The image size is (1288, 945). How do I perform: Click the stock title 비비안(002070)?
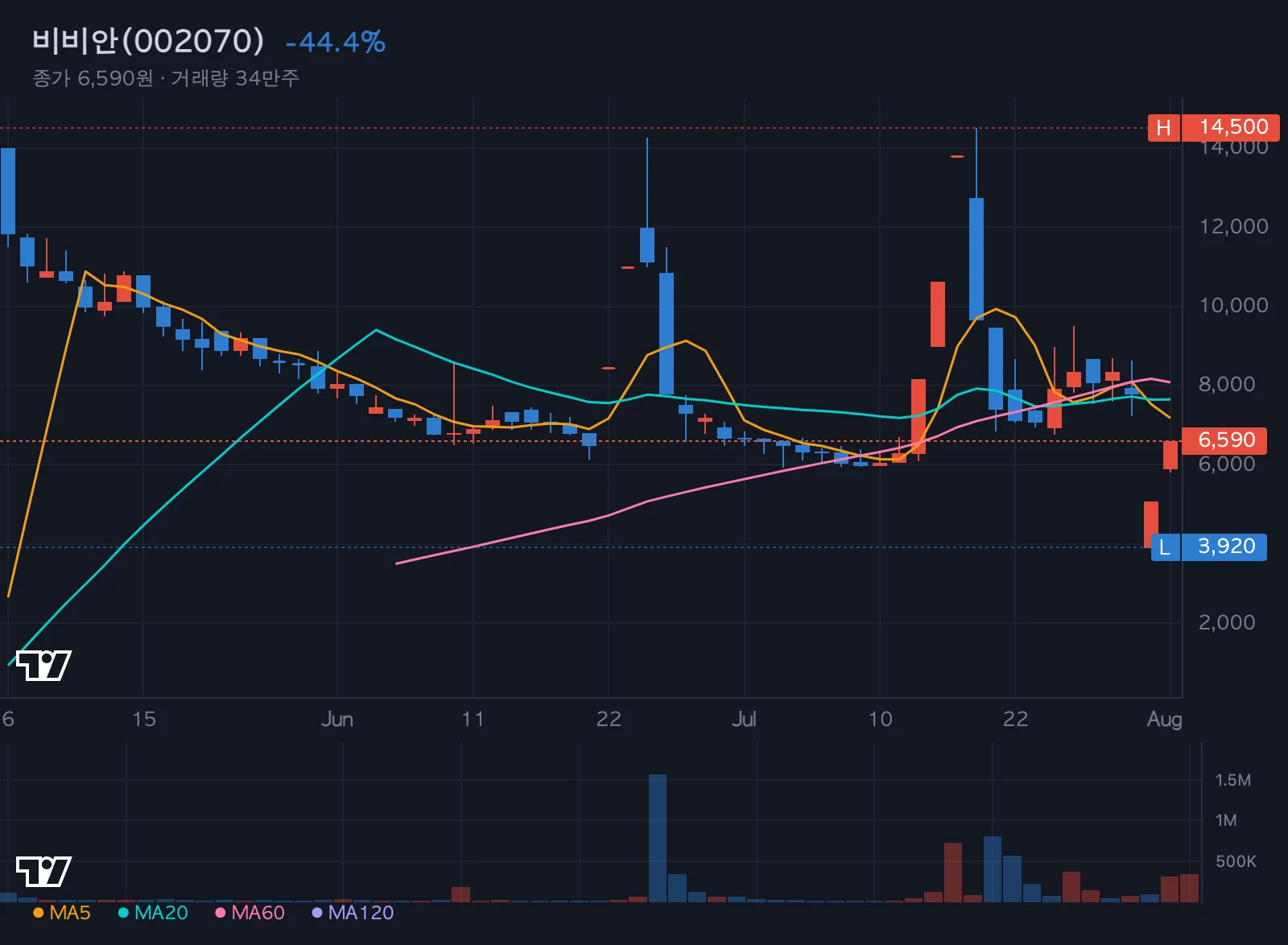coord(148,41)
